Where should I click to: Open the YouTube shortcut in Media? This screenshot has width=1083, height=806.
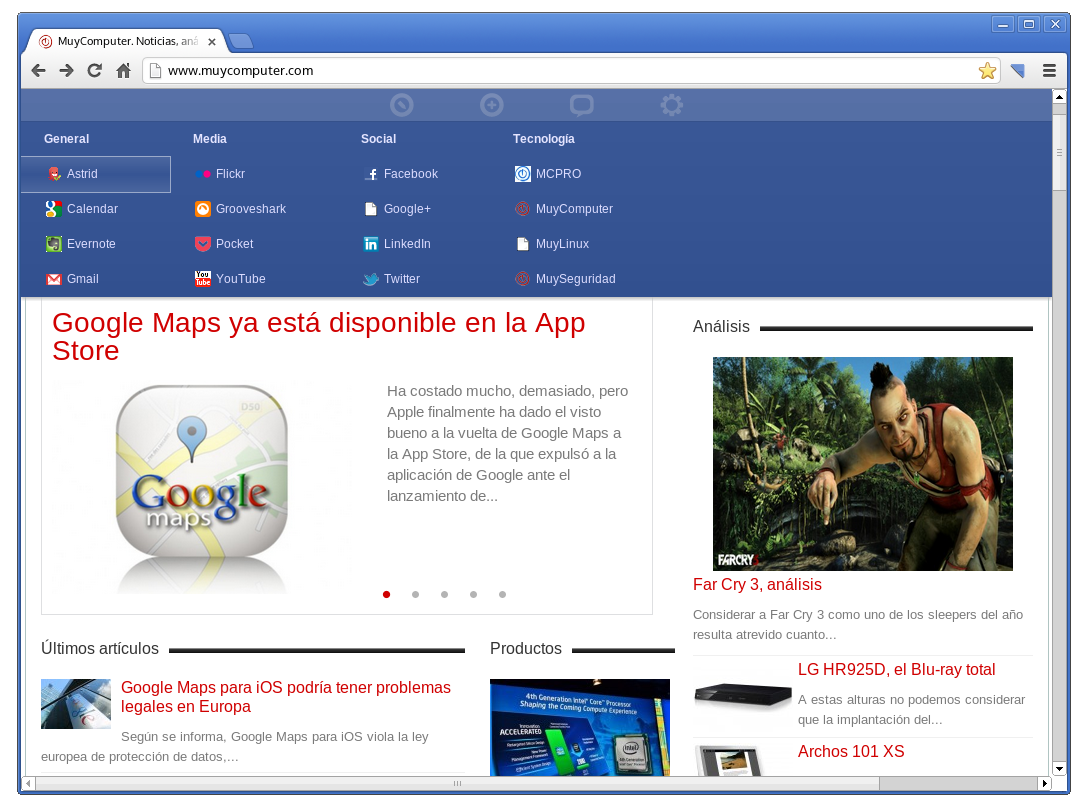[240, 279]
